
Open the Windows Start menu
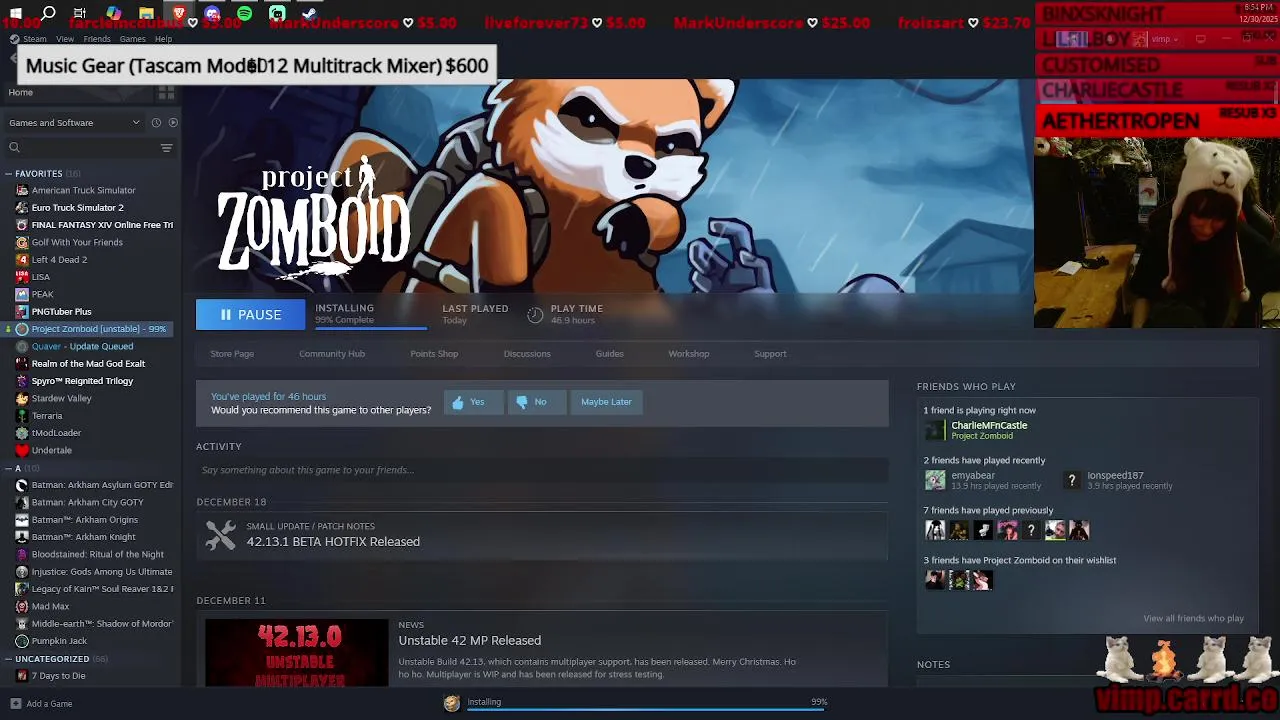[x=15, y=13]
